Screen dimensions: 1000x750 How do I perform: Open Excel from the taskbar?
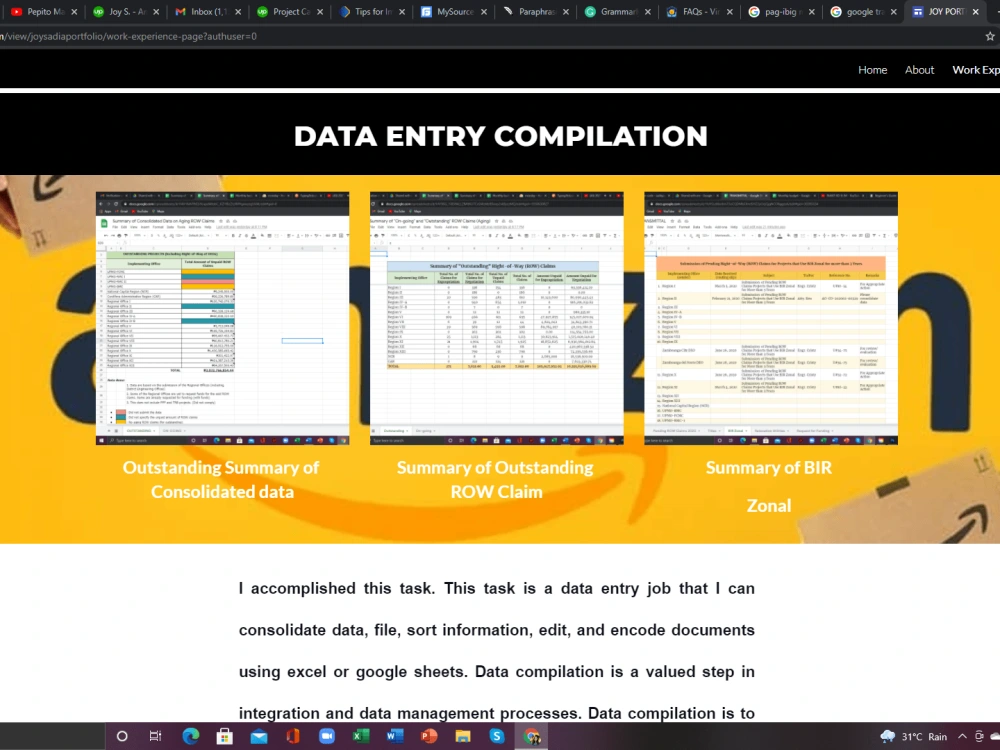point(361,737)
